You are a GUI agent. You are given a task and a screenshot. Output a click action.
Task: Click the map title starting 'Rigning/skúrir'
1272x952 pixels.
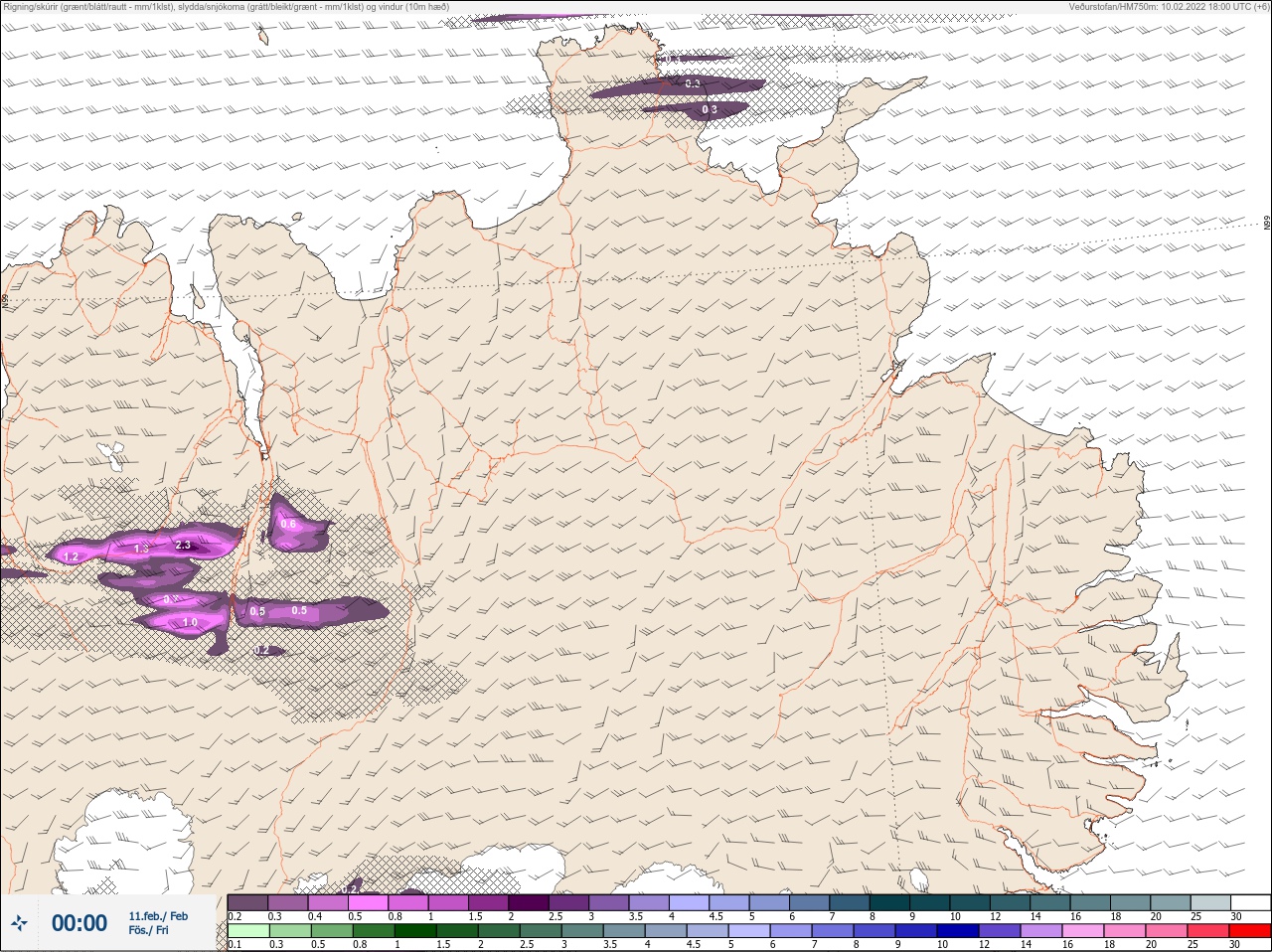[x=227, y=6]
